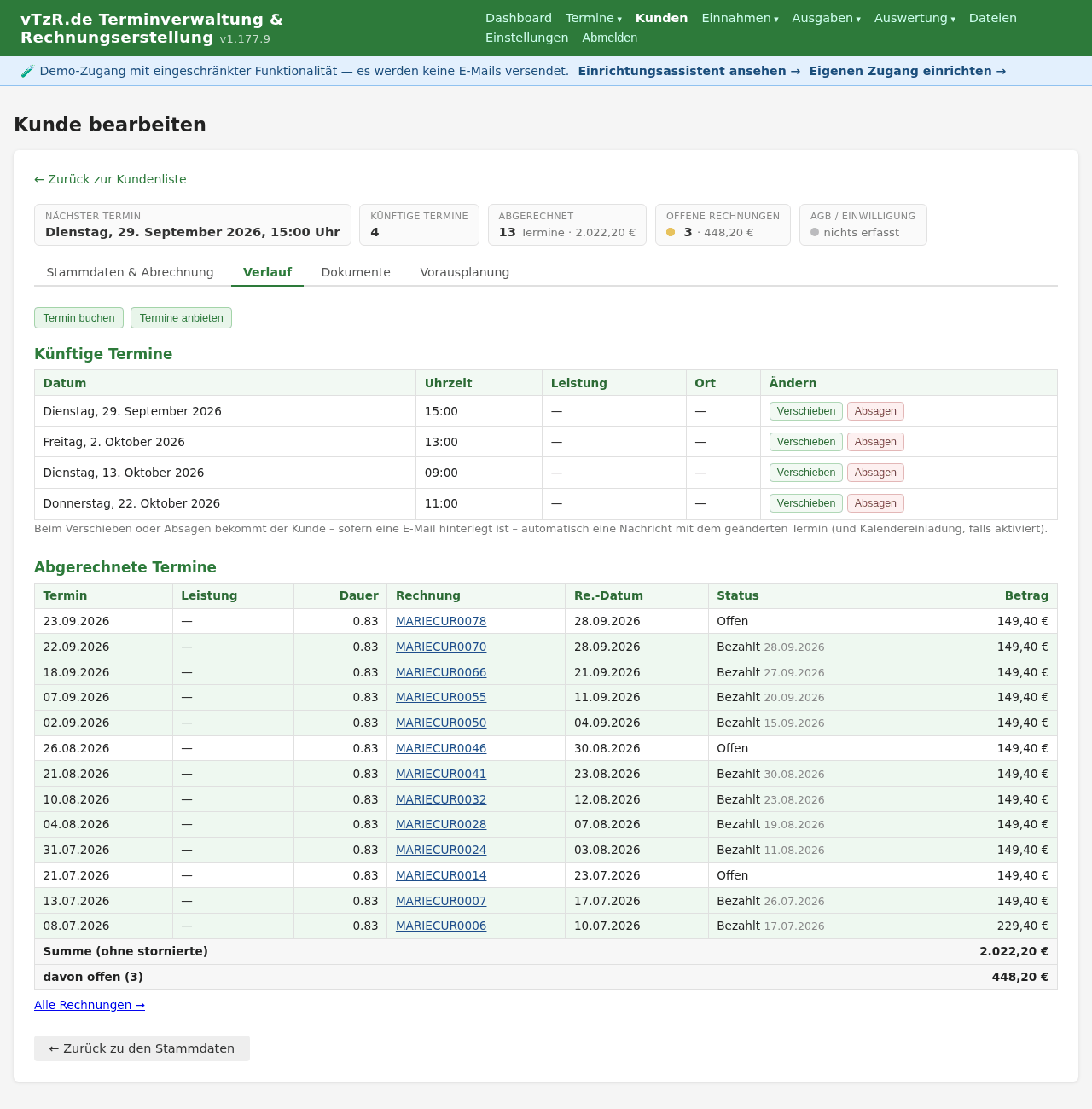Screen dimensions: 1092x1109
Task: Cancel the 29. September 2026 appointment
Action: pyautogui.click(x=875, y=411)
